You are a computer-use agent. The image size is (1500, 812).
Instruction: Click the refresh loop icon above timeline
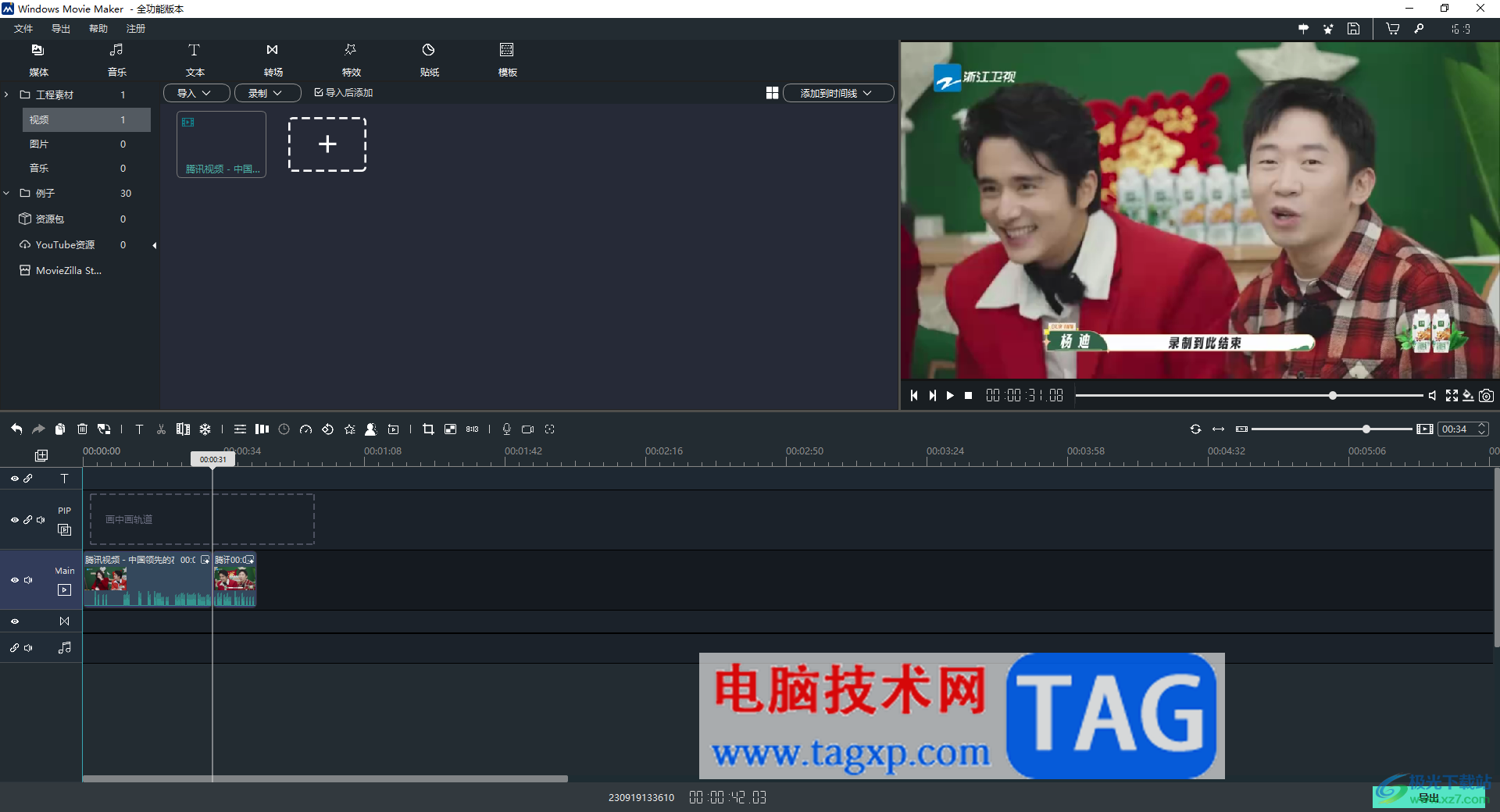coord(1195,429)
